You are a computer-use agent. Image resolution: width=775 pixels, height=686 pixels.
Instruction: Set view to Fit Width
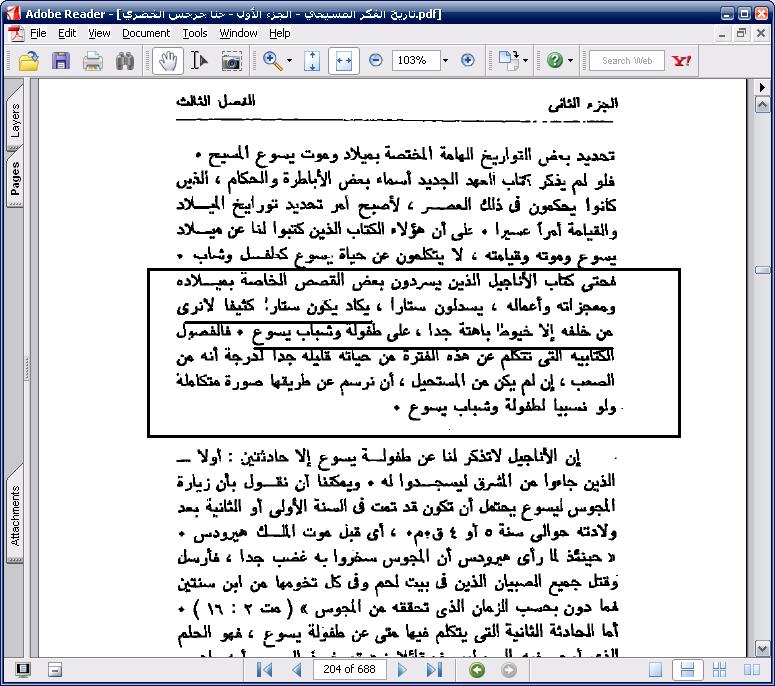pos(344,61)
